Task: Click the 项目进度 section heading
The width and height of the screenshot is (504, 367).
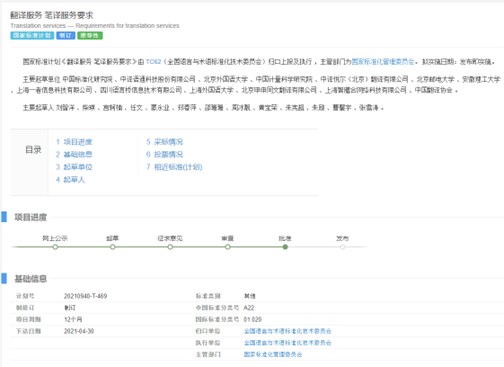Action: (31, 217)
